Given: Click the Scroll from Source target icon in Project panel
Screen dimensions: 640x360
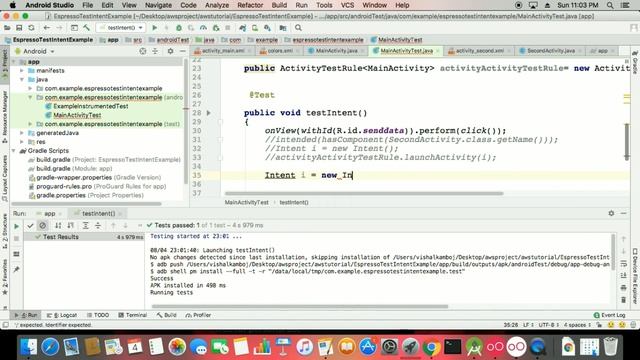Looking at the screenshot, I should click(143, 51).
